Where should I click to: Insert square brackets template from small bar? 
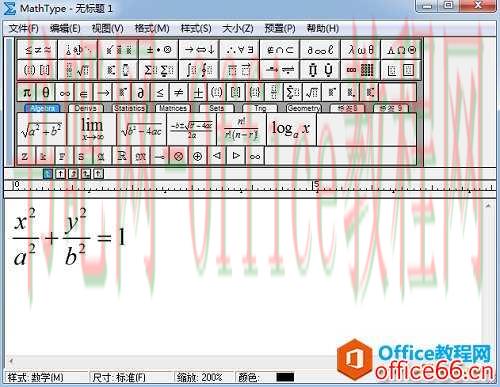coord(236,92)
